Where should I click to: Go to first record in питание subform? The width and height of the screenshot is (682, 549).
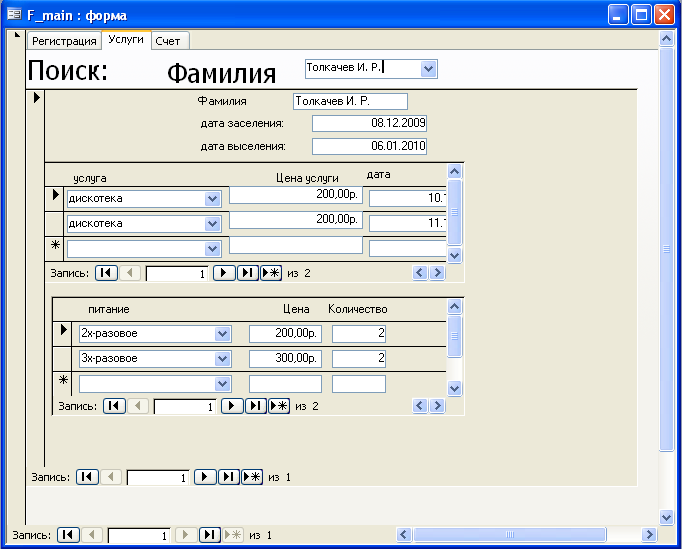pyautogui.click(x=113, y=406)
